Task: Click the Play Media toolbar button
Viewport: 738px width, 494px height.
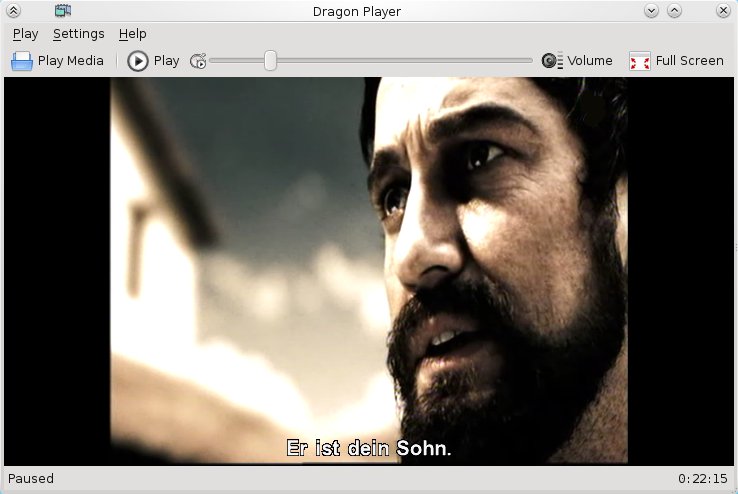Action: click(57, 61)
